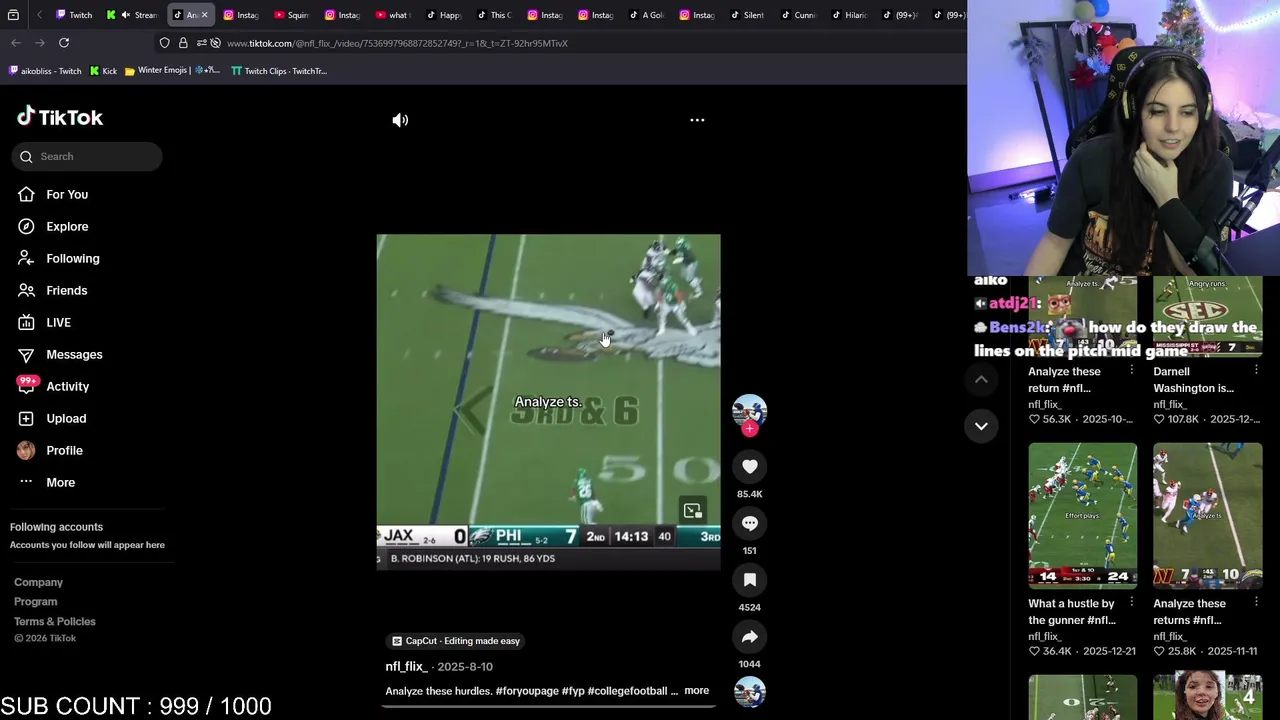The width and height of the screenshot is (1280, 720).
Task: Open options for Analyze these return #nfl video
Action: point(1131,371)
